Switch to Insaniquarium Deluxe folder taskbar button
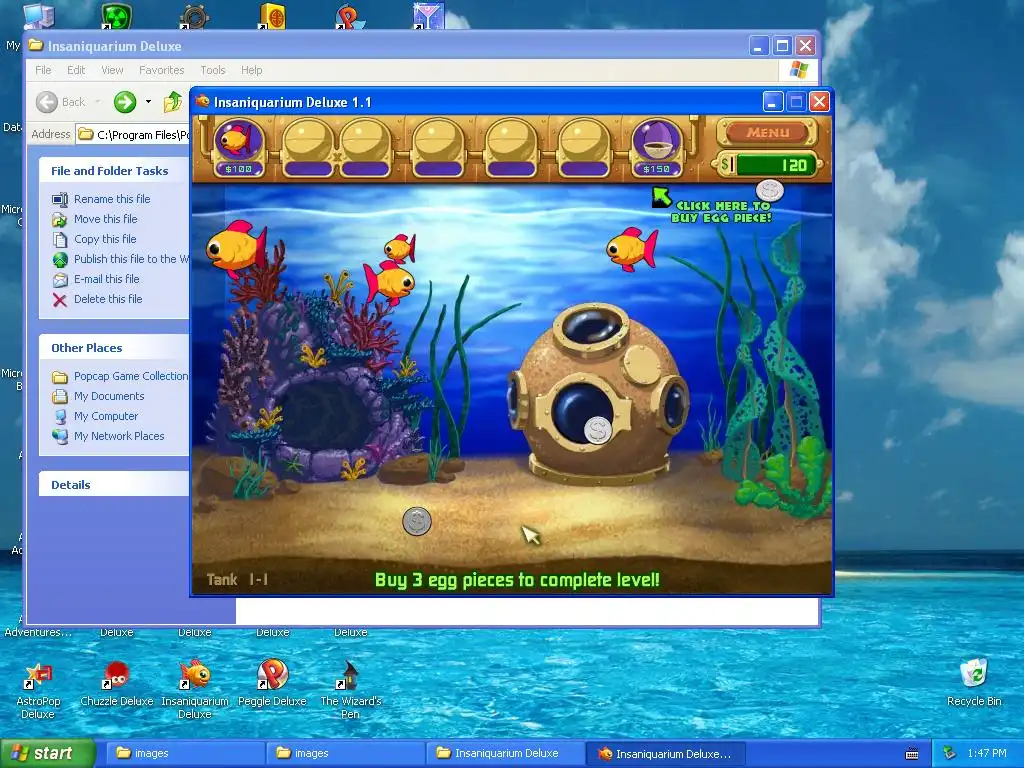Screen dimensions: 1024x768 click(505, 753)
